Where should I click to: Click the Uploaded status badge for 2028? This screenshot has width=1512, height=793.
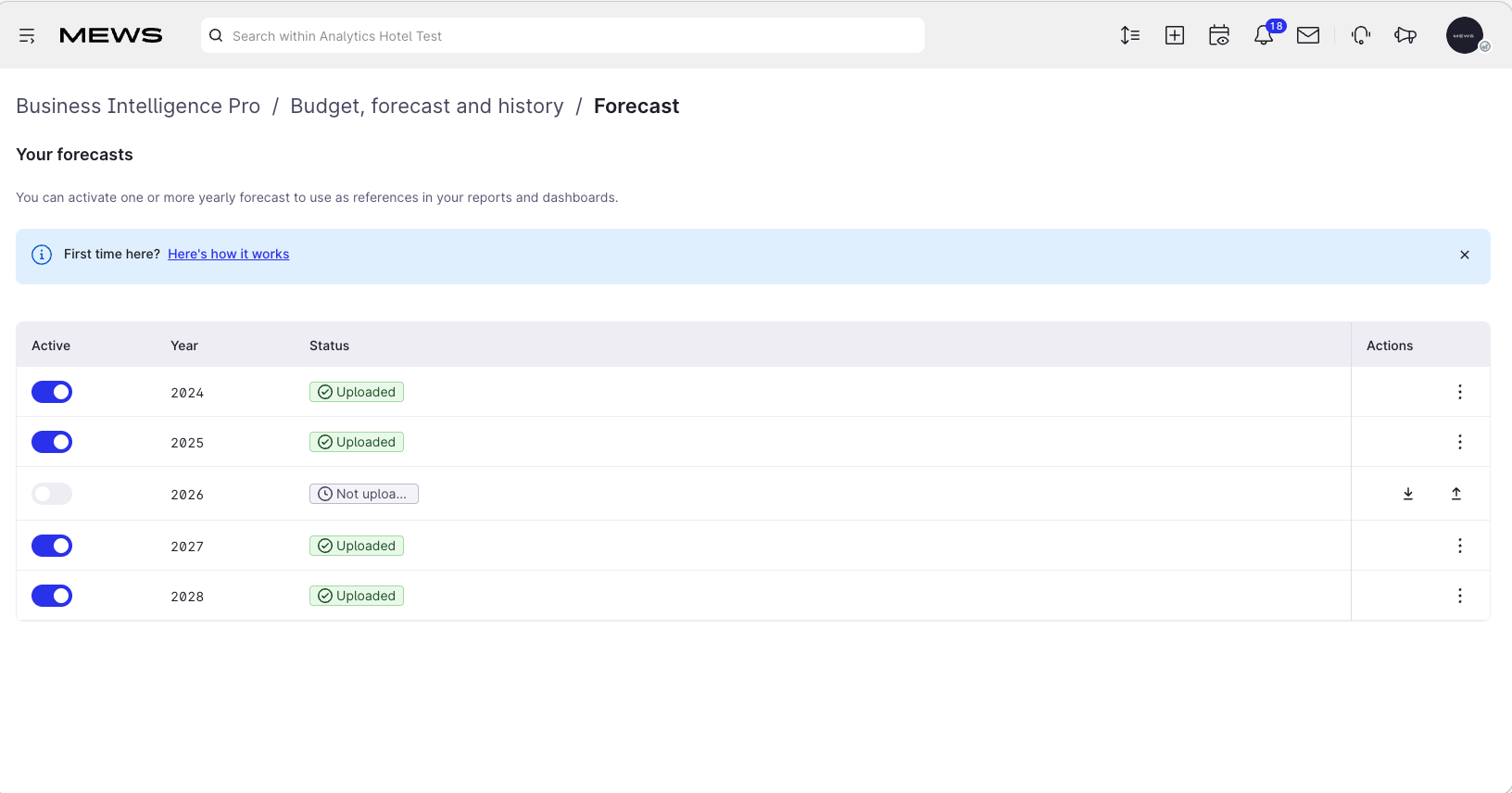click(x=357, y=596)
